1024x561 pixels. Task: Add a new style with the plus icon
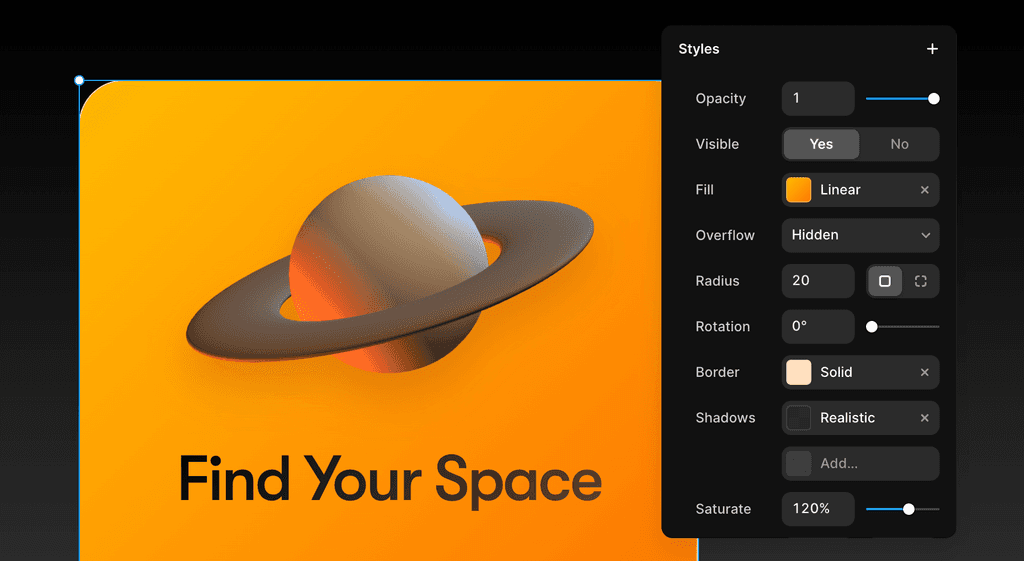click(x=932, y=49)
